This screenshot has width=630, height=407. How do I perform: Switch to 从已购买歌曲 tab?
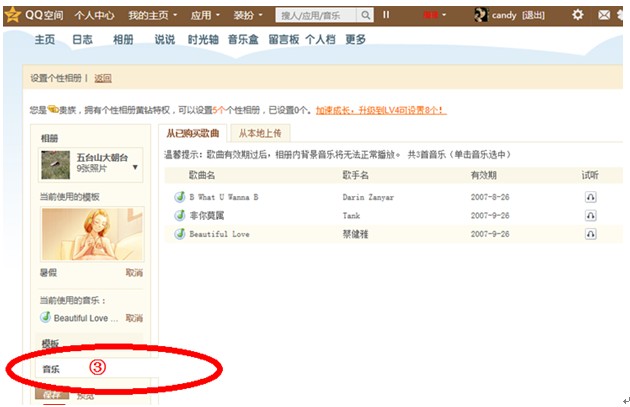pyautogui.click(x=193, y=133)
